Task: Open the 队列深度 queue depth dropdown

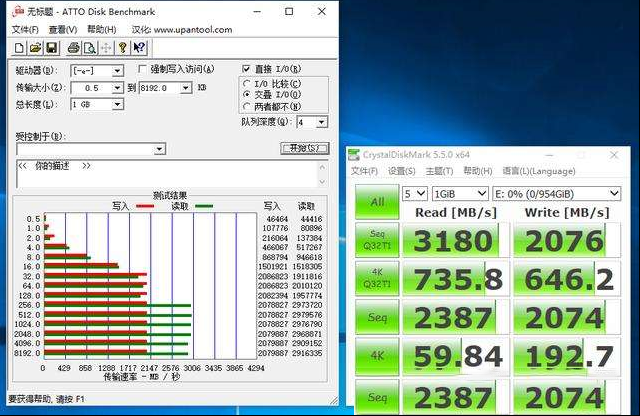Action: tap(322, 122)
